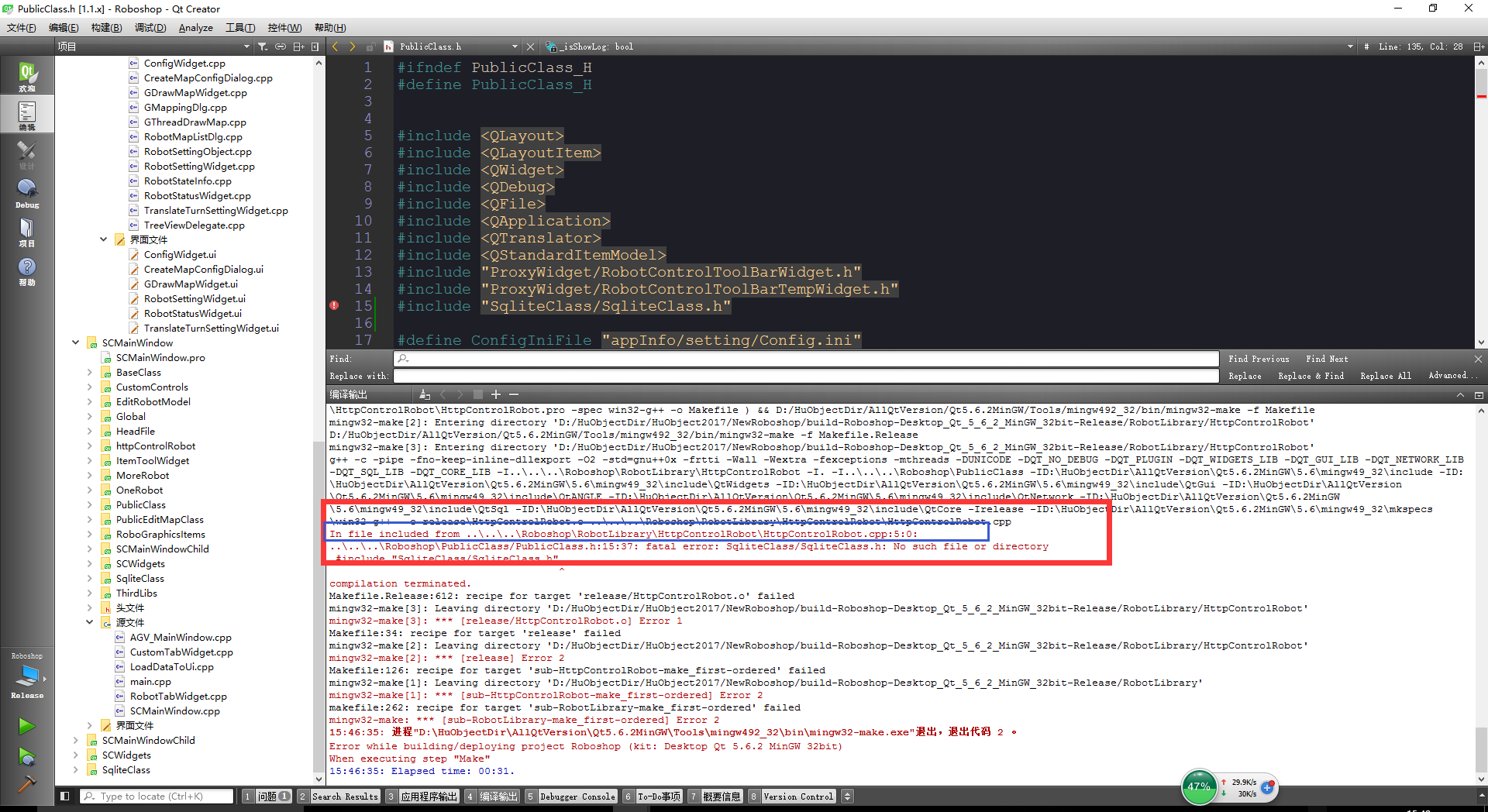Viewport: 1488px width, 812px height.
Task: Filter the project tree with funnel icon
Action: (263, 46)
